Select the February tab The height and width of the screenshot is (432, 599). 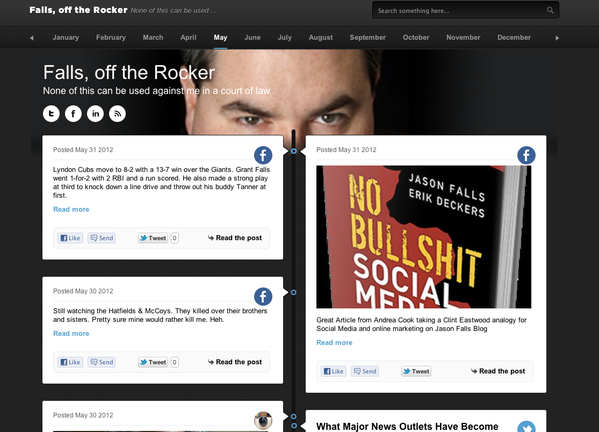[x=111, y=37]
